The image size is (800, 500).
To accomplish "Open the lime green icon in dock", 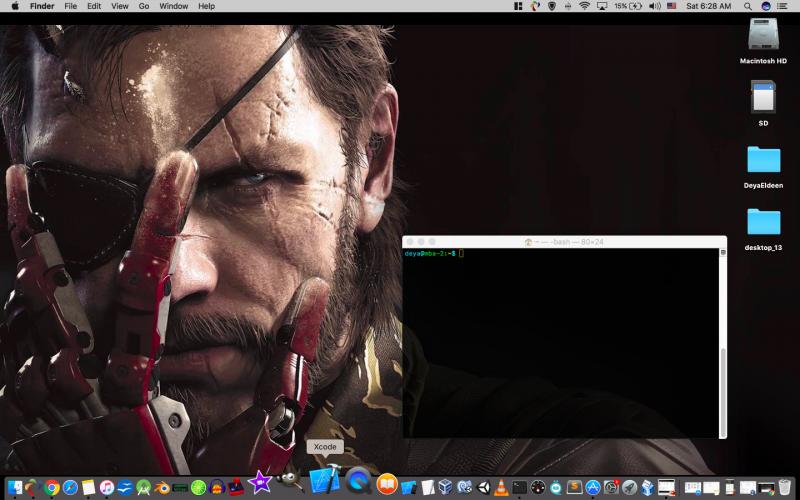I will (x=198, y=488).
